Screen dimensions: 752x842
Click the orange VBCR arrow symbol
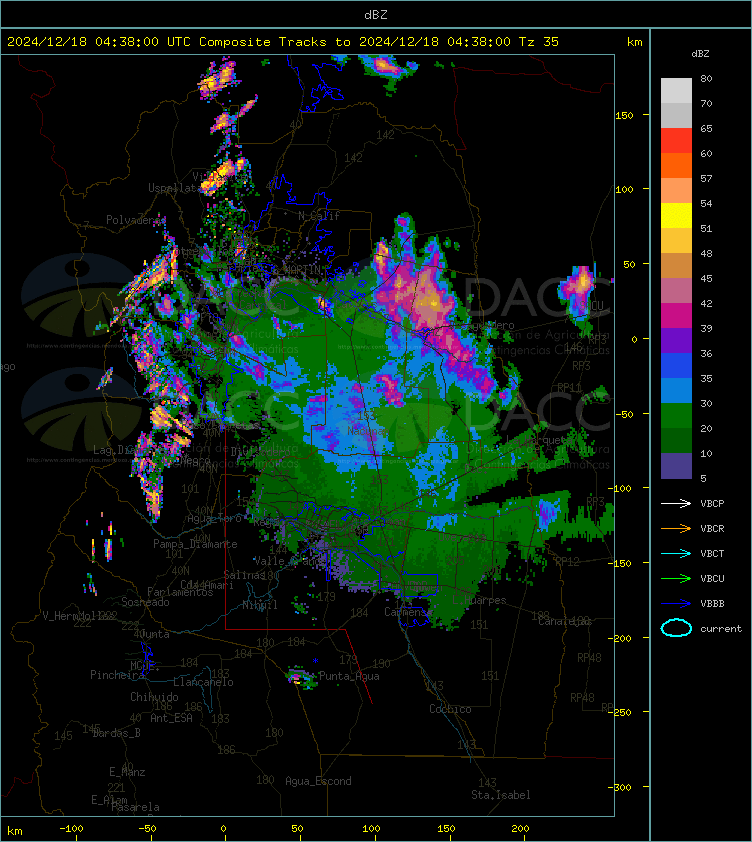(x=676, y=528)
